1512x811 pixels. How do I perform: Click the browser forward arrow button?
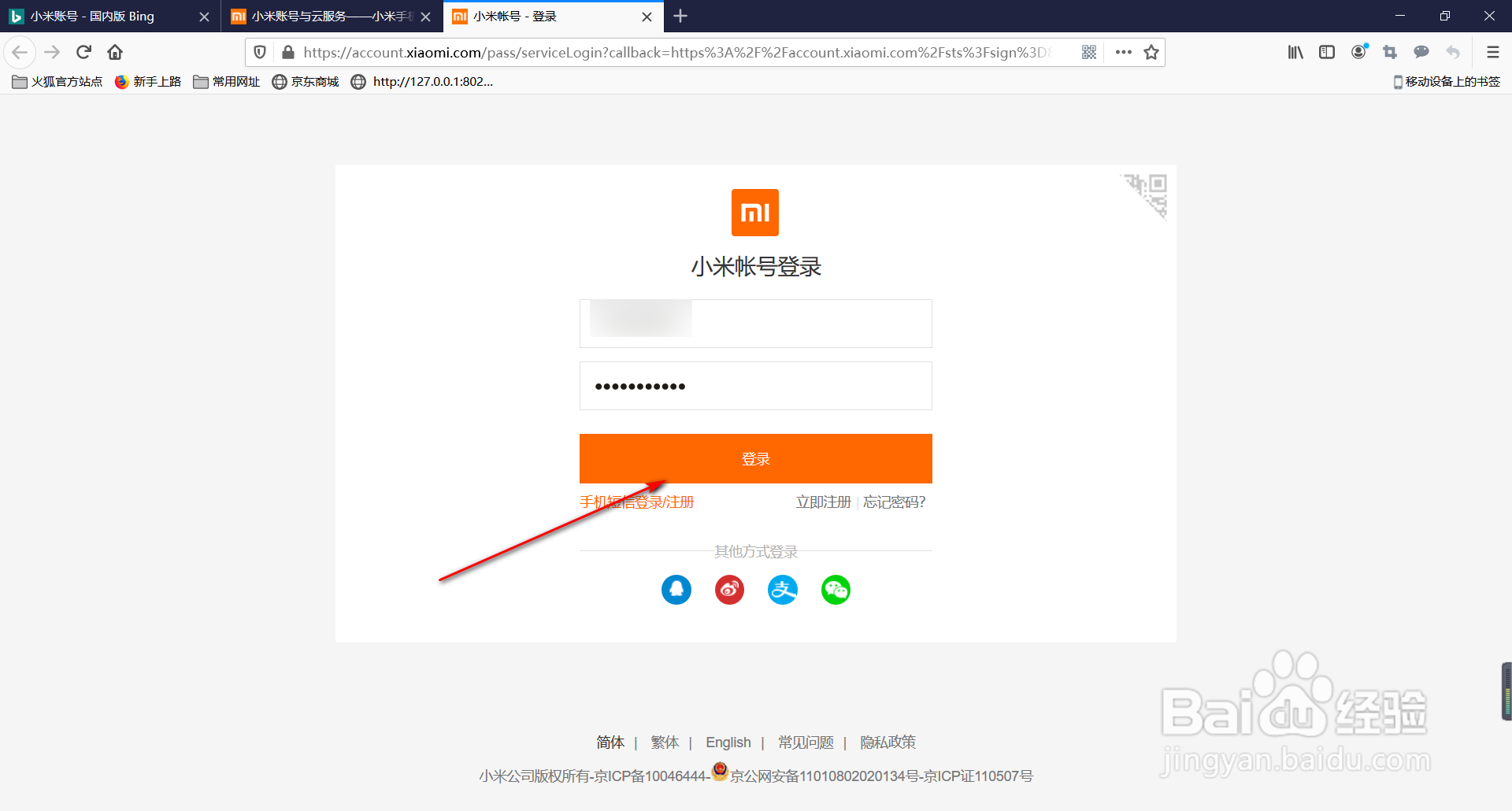52,53
